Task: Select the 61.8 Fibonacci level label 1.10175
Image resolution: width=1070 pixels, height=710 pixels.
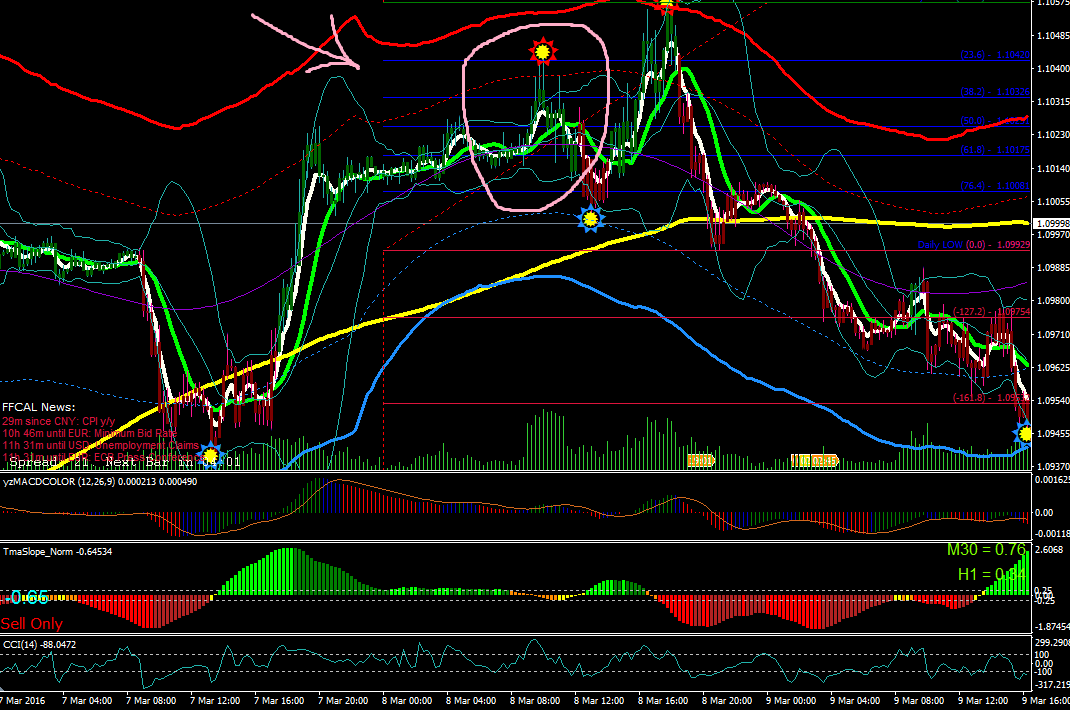Action: (x=994, y=150)
